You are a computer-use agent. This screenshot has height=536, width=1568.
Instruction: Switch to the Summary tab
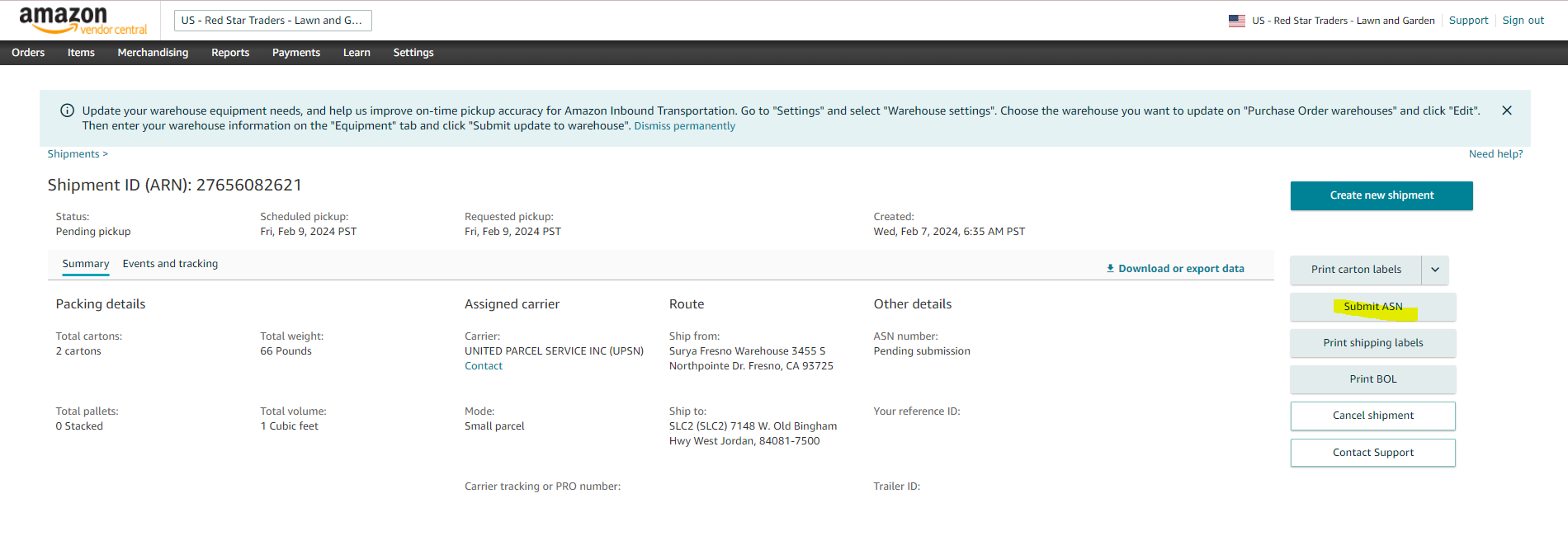(86, 264)
